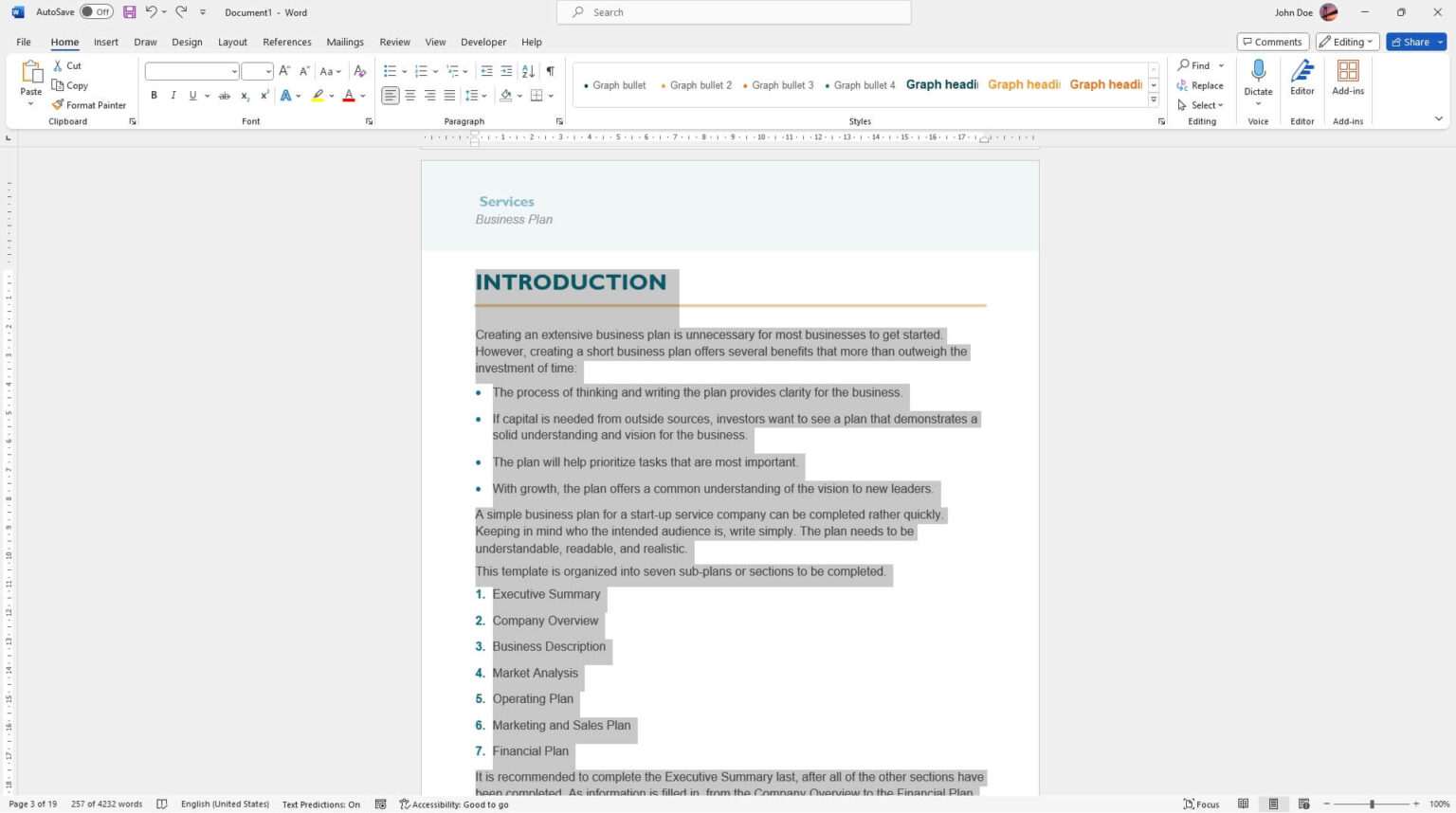Activate the Format Painter
This screenshot has height=813, width=1456.
click(89, 104)
